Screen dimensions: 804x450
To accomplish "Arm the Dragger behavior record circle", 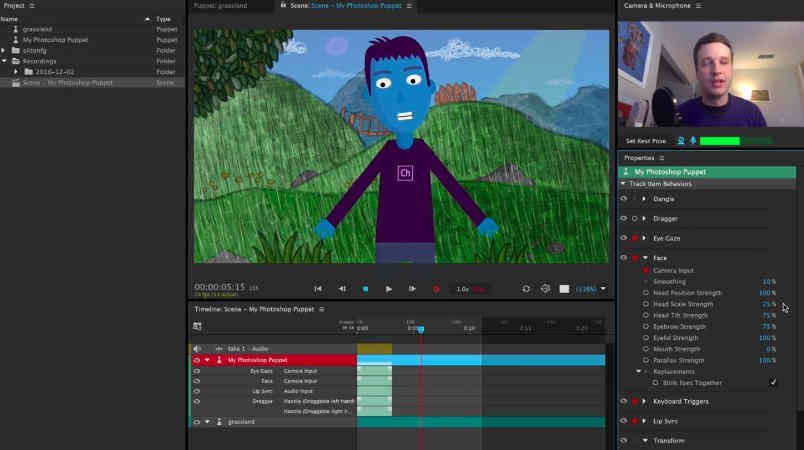I will pyautogui.click(x=635, y=219).
